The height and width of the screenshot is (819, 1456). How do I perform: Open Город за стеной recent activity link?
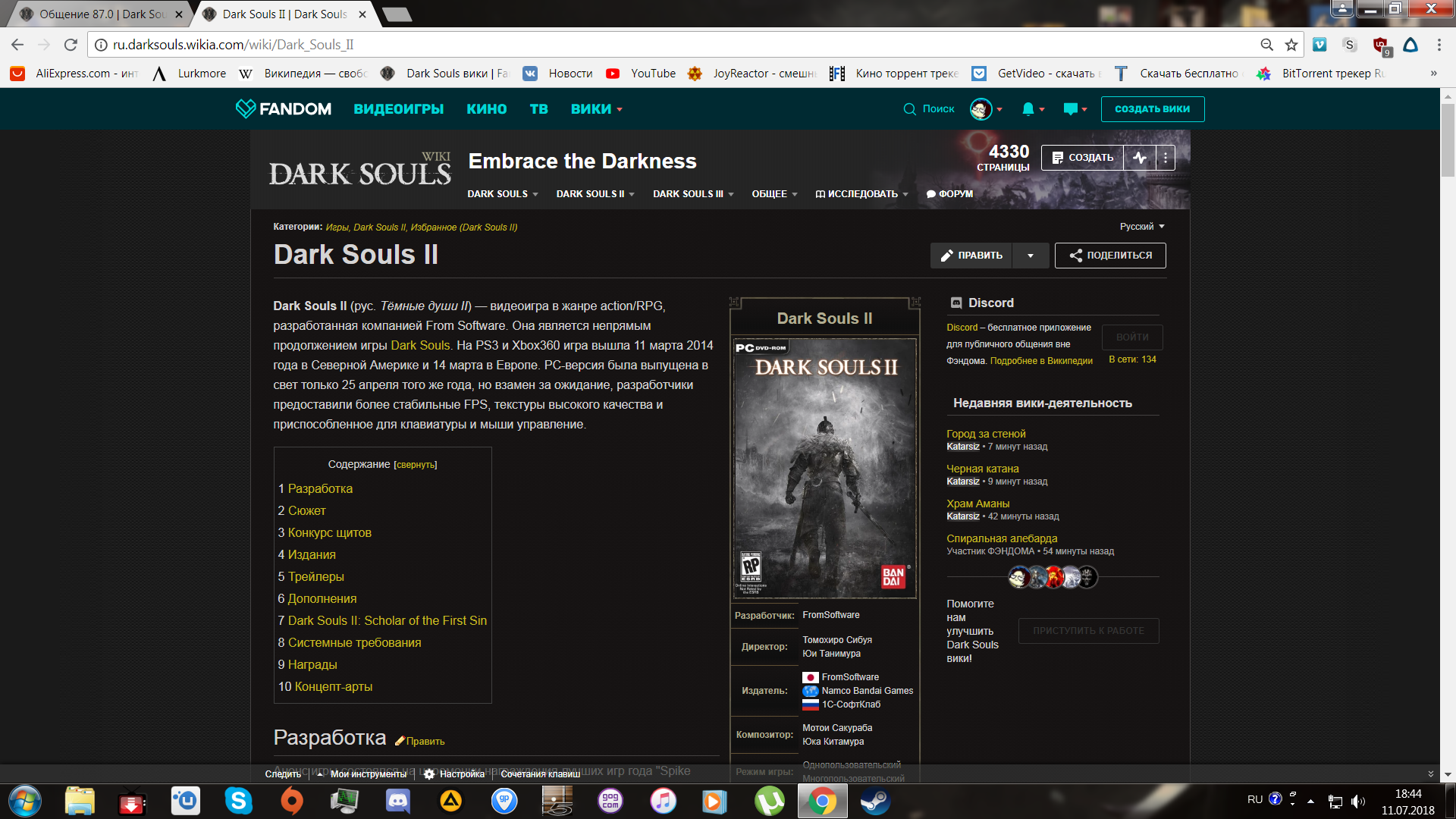[986, 434]
